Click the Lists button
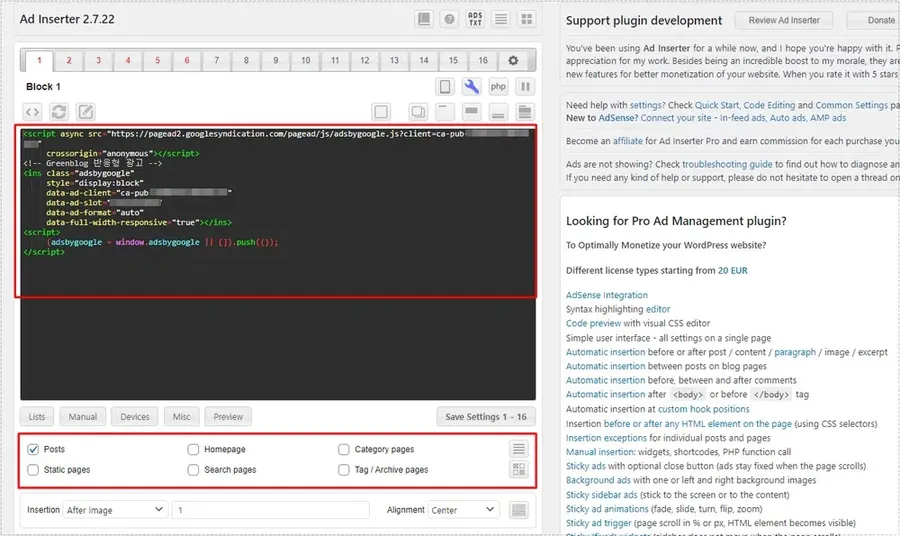Screen dimensions: 900x536 [x=37, y=417]
